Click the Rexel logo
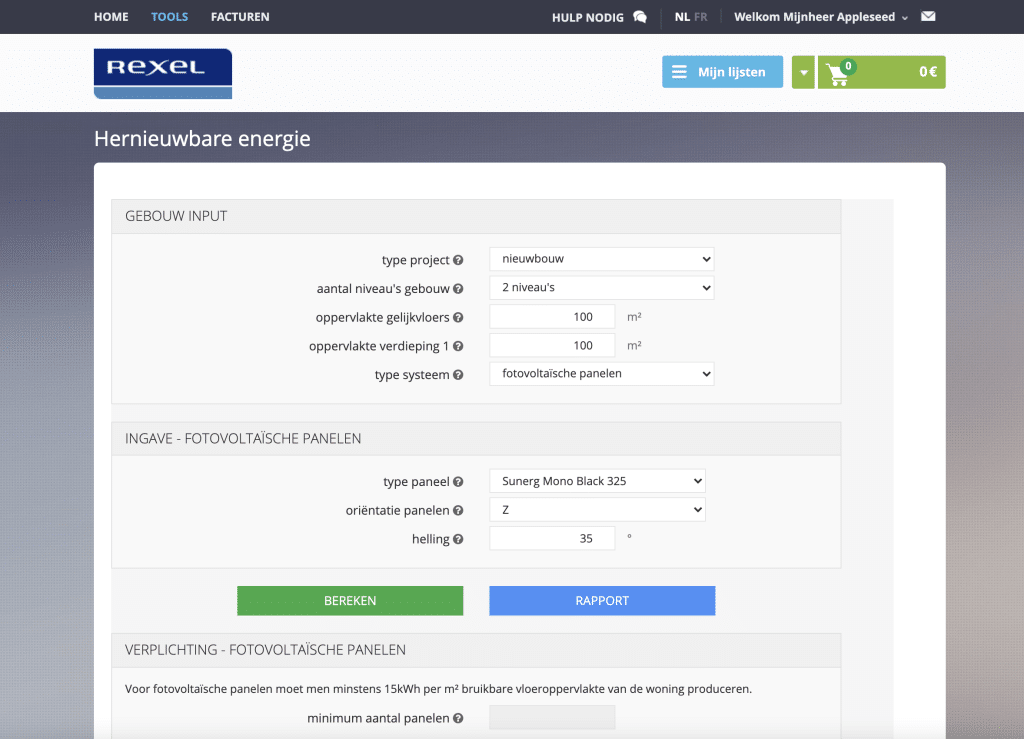Viewport: 1024px width, 739px height. (x=163, y=73)
